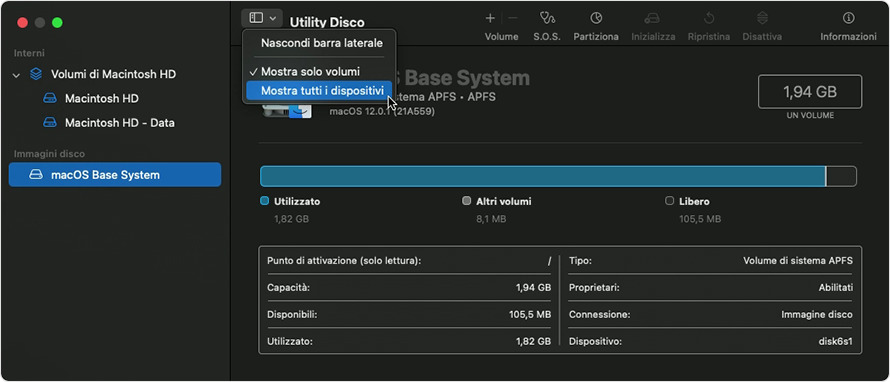Open the sidebar view options button

coord(262,18)
